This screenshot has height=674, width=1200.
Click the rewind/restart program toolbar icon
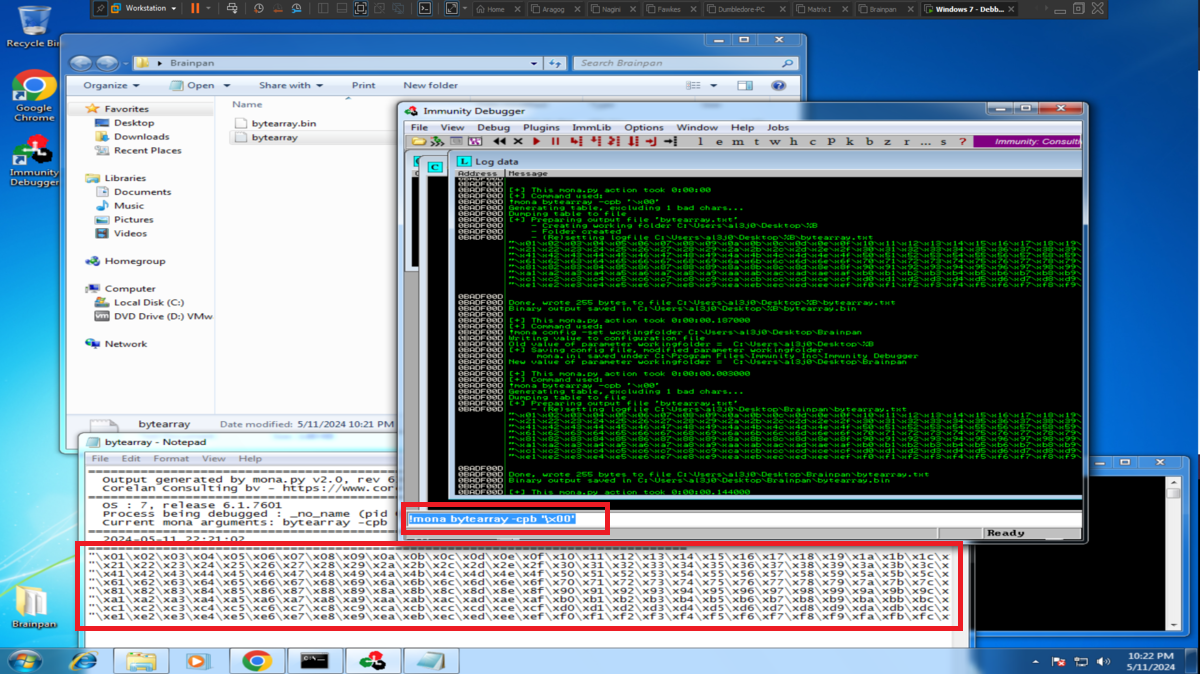(500, 141)
